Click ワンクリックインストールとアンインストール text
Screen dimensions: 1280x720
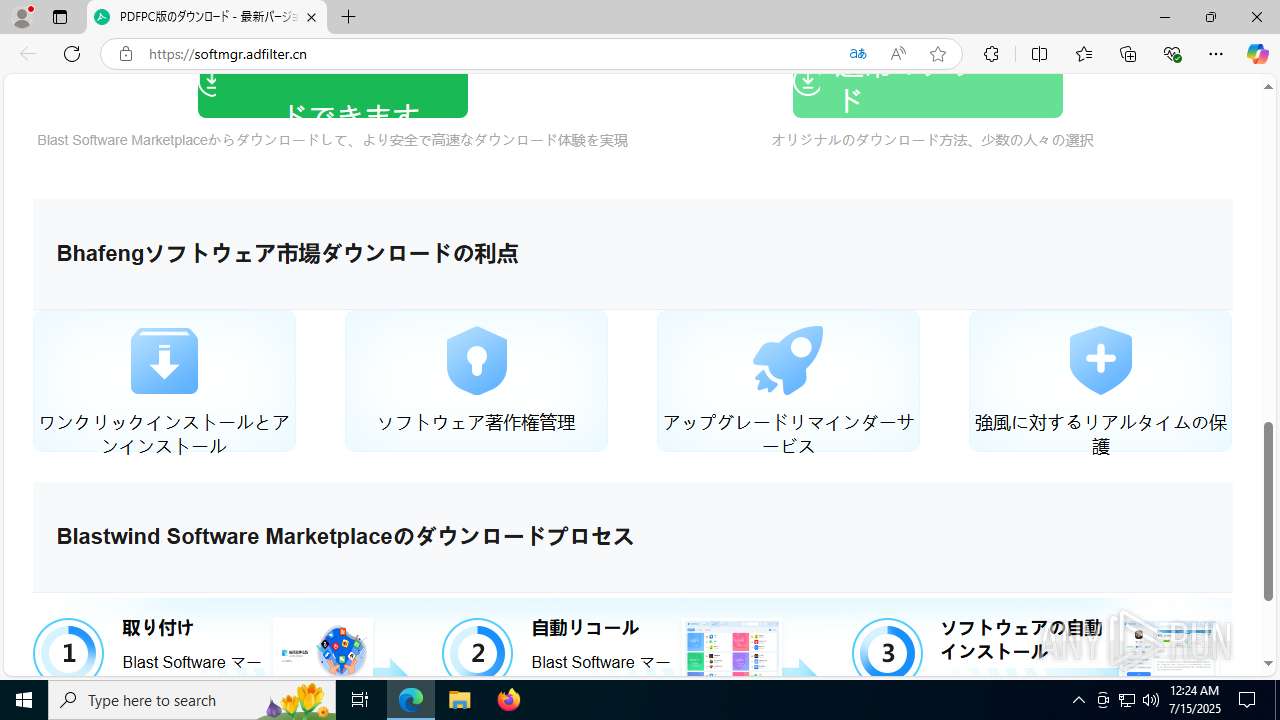click(164, 434)
